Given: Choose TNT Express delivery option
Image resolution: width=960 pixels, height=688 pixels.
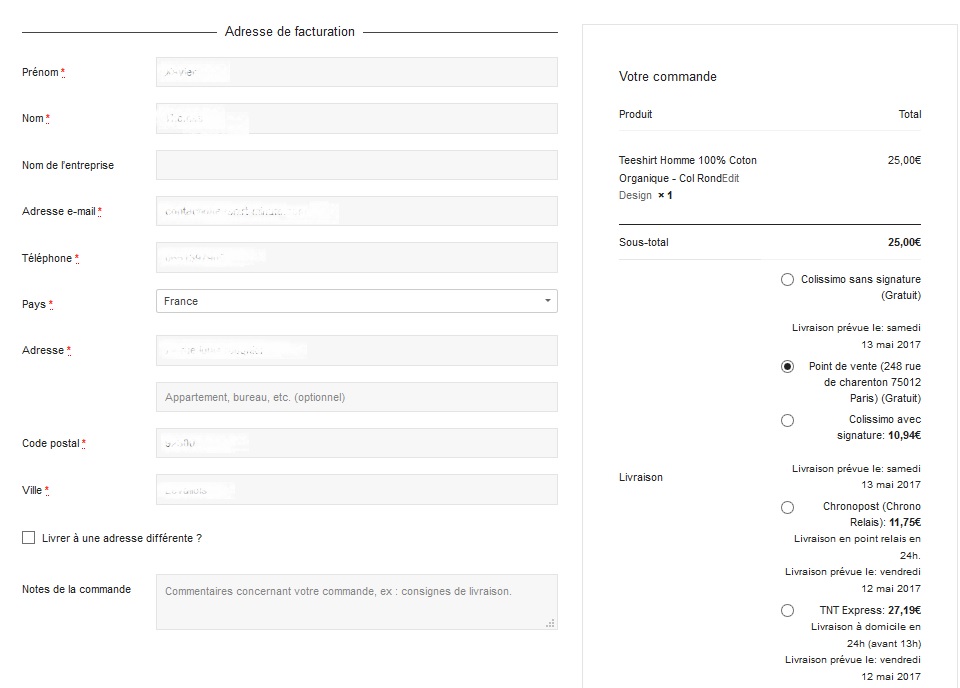Looking at the screenshot, I should [x=787, y=611].
